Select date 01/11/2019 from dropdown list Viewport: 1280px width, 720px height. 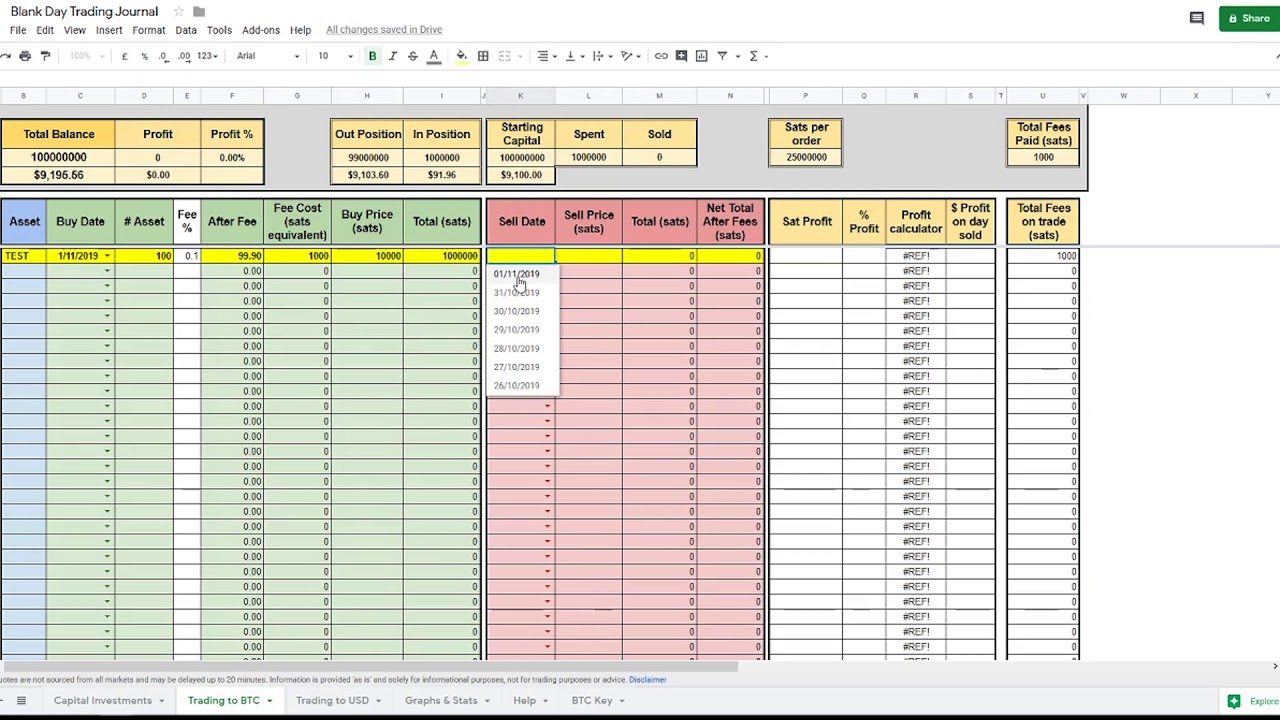coord(516,274)
